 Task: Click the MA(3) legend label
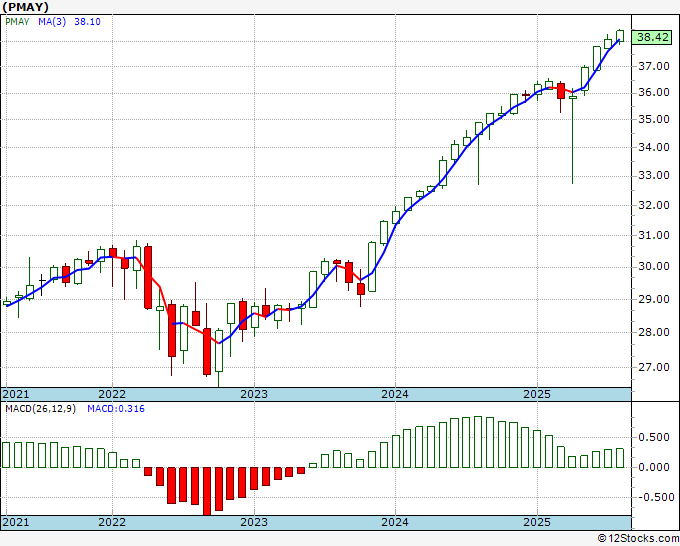[52, 22]
